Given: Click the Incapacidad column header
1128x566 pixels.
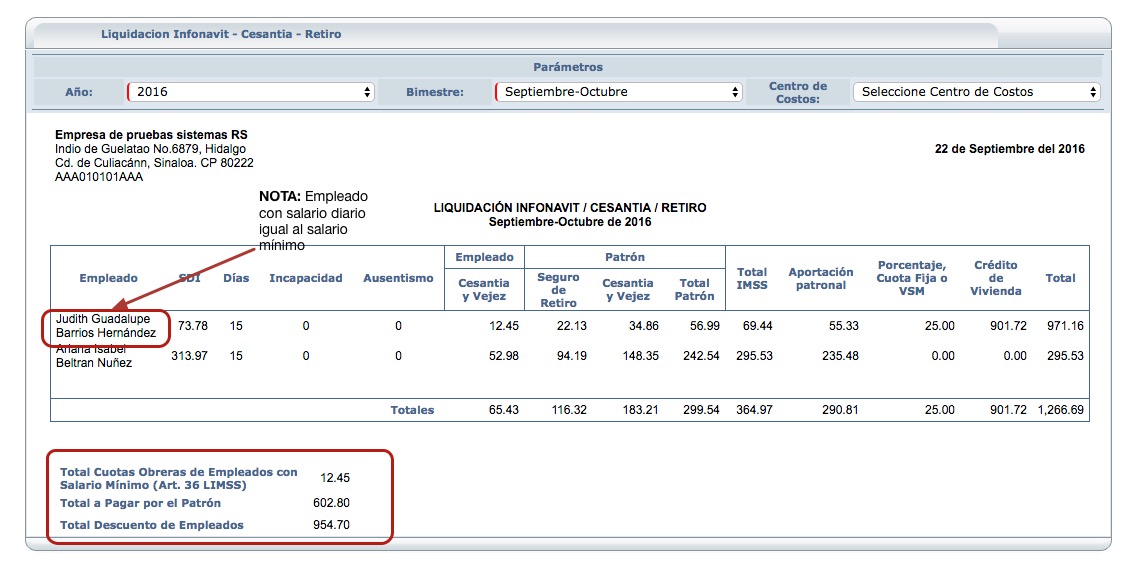Looking at the screenshot, I should pyautogui.click(x=306, y=278).
